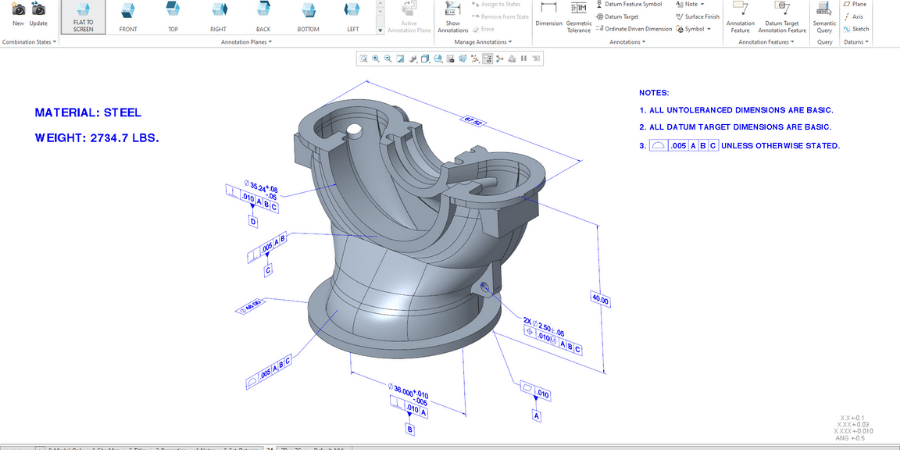
Task: Open the Note dropdown arrow
Action: click(703, 4)
